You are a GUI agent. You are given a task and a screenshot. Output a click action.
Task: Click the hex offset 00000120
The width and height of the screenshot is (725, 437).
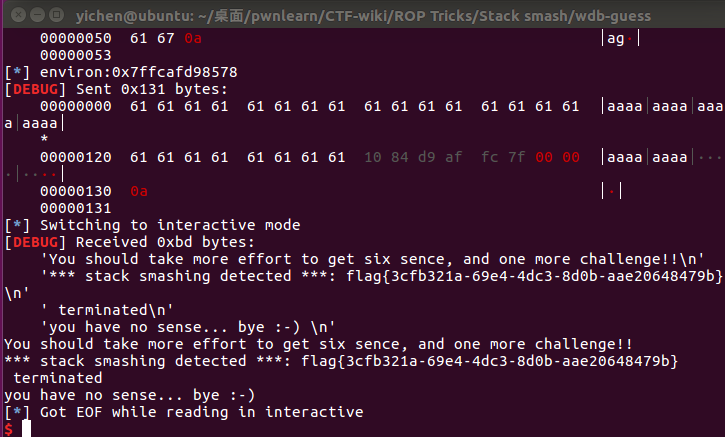[76, 157]
